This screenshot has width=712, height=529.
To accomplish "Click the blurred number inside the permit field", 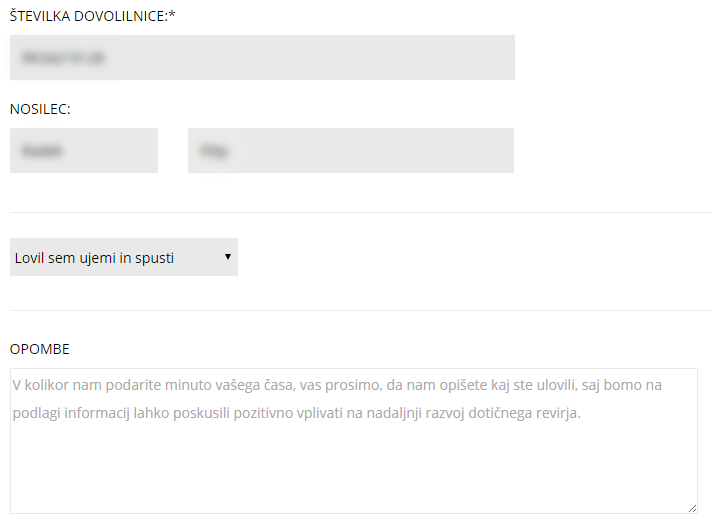I will pos(63,58).
